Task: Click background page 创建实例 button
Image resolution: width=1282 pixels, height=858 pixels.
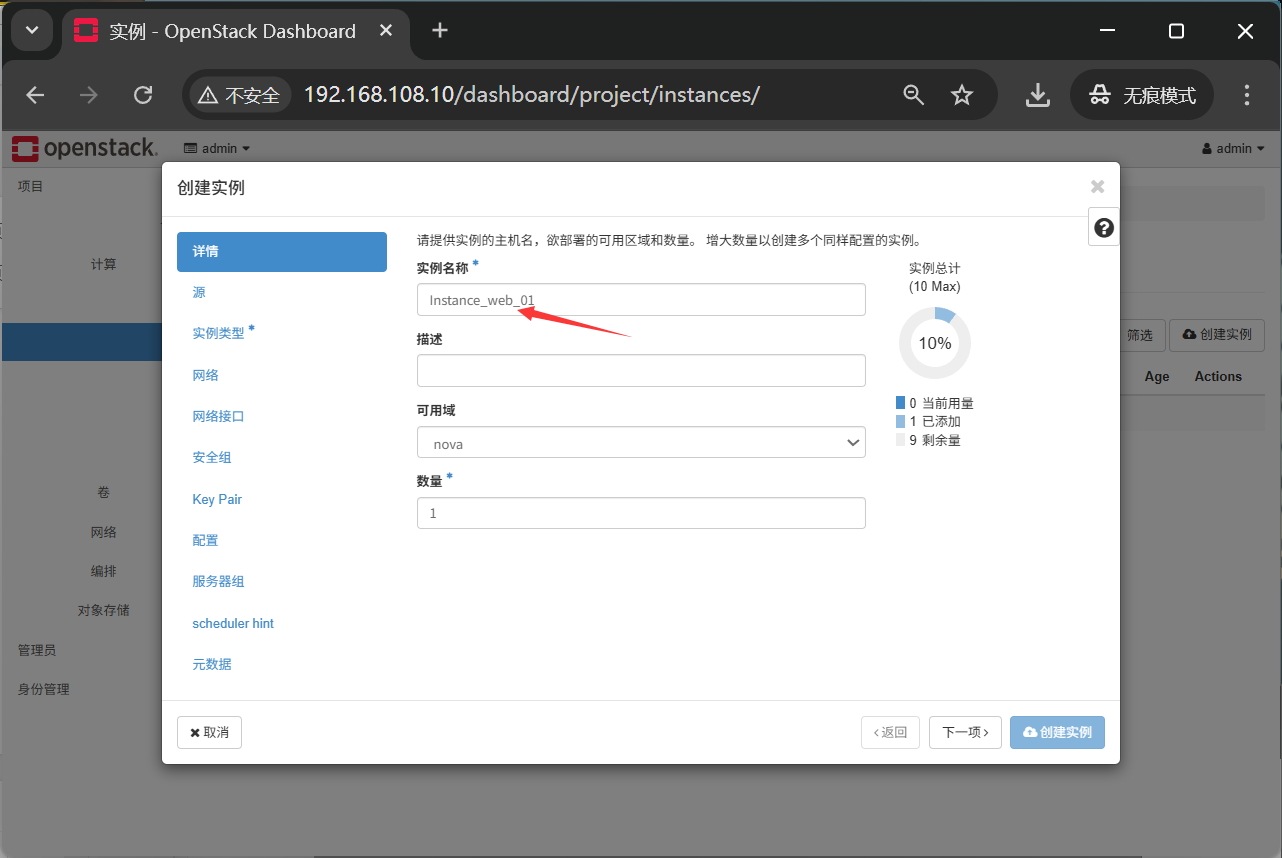Action: pos(1217,335)
